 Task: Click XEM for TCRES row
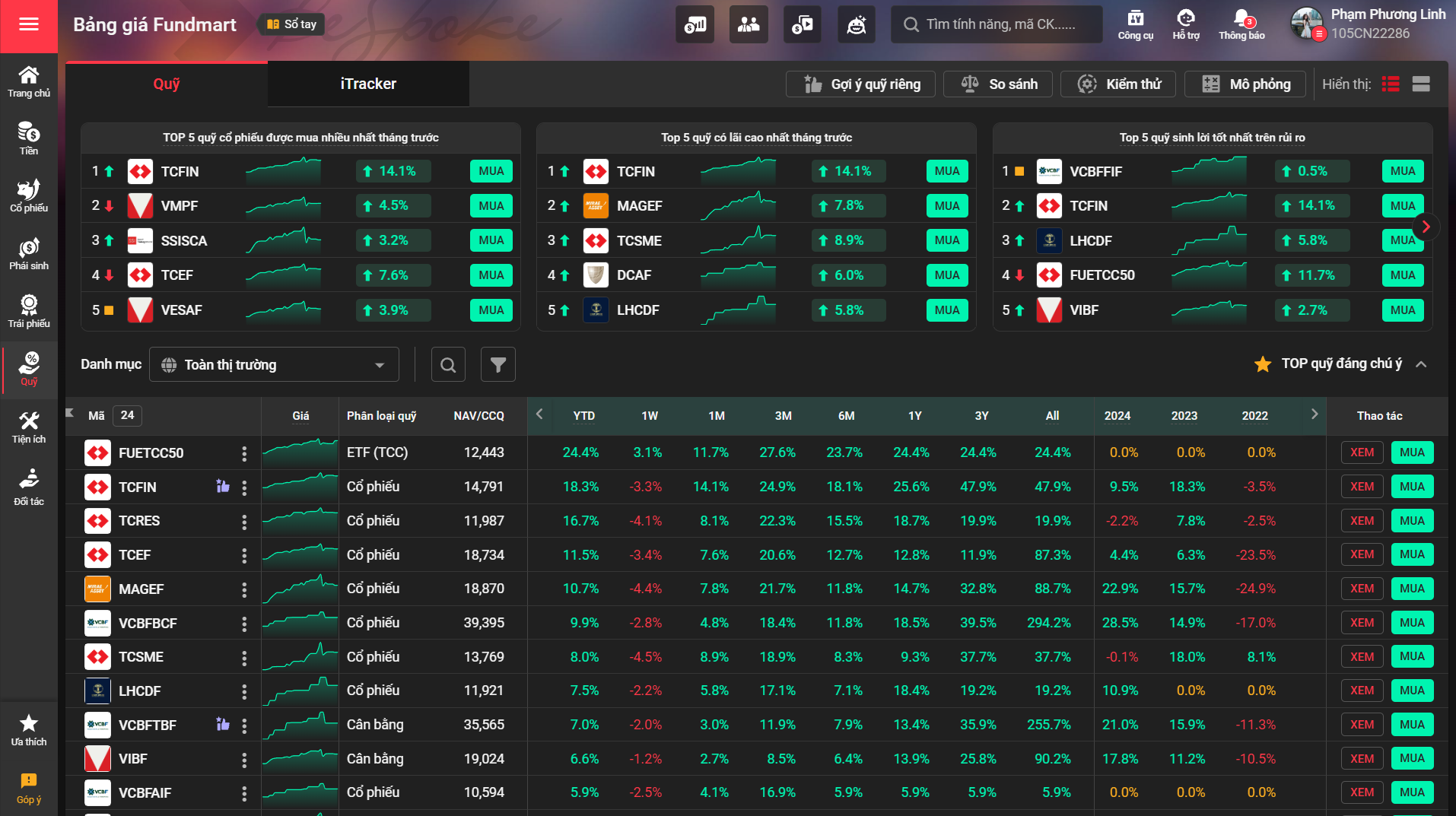(x=1362, y=521)
